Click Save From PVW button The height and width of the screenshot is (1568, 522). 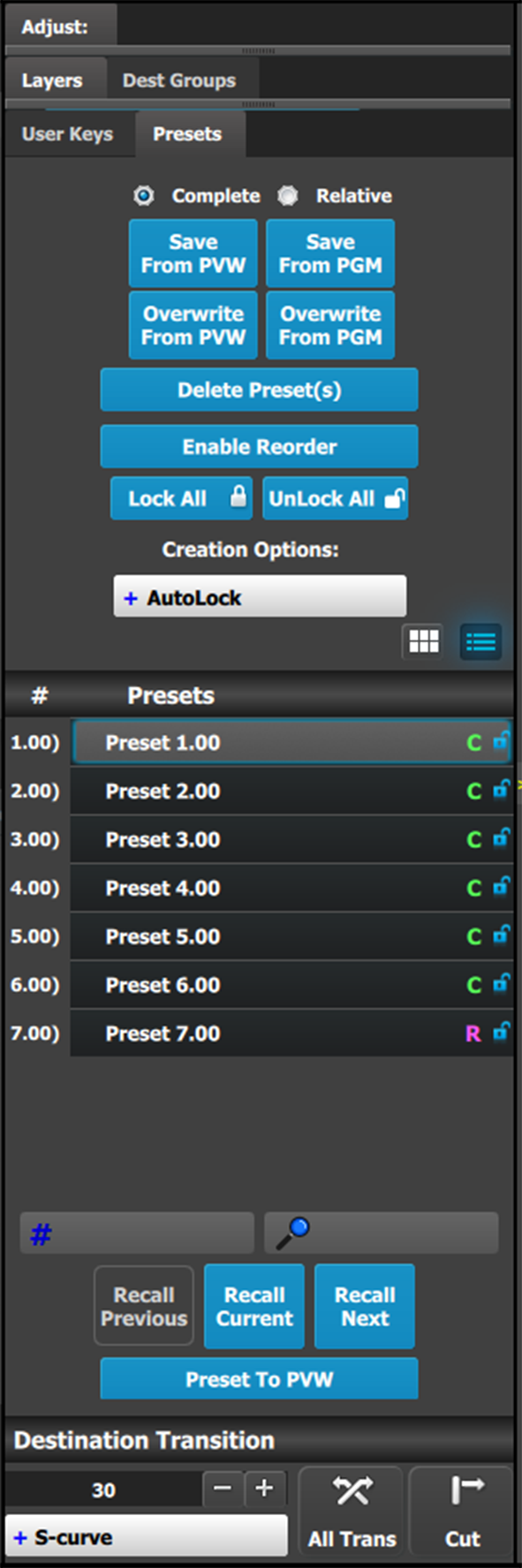(x=193, y=254)
